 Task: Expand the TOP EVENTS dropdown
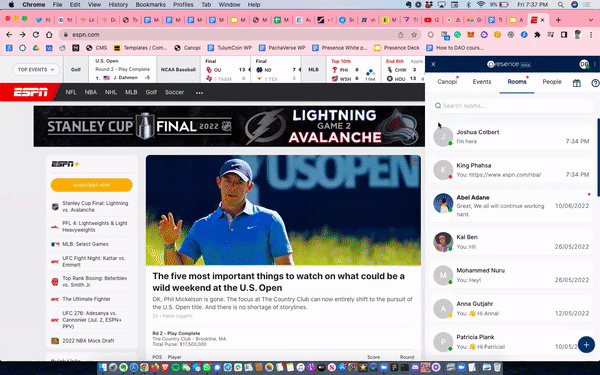click(x=36, y=70)
